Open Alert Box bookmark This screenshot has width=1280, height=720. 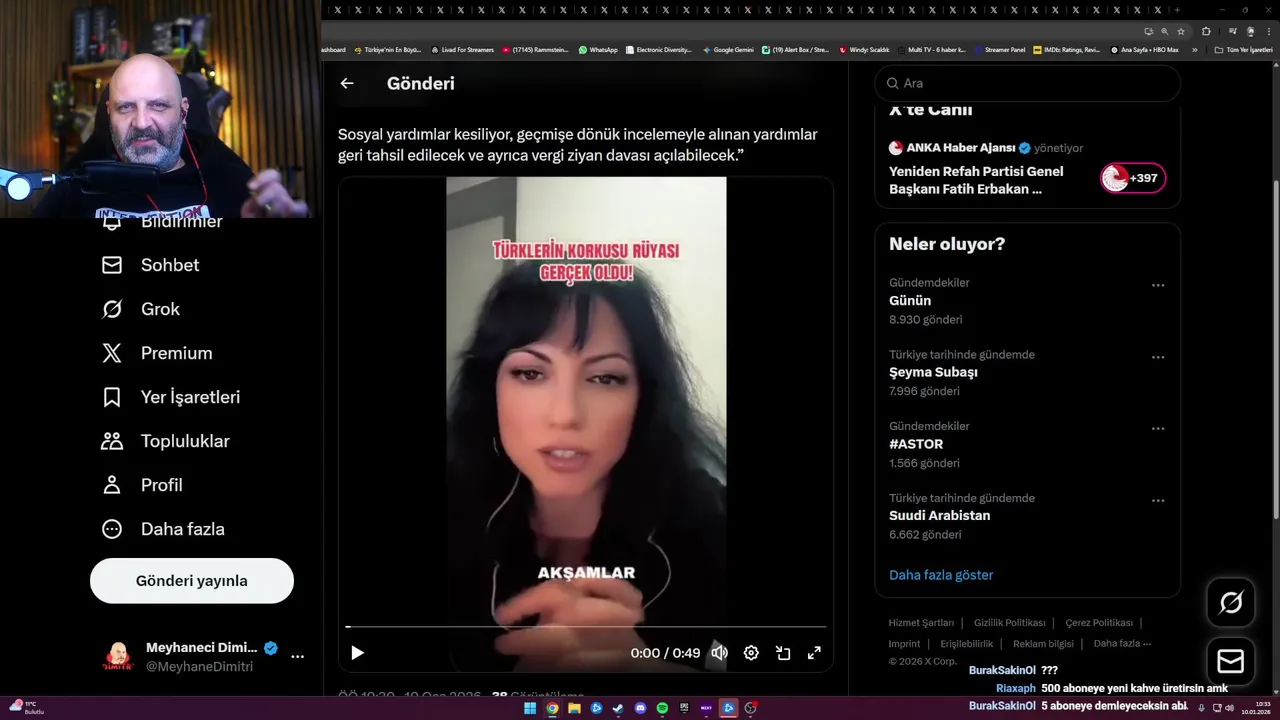[796, 50]
